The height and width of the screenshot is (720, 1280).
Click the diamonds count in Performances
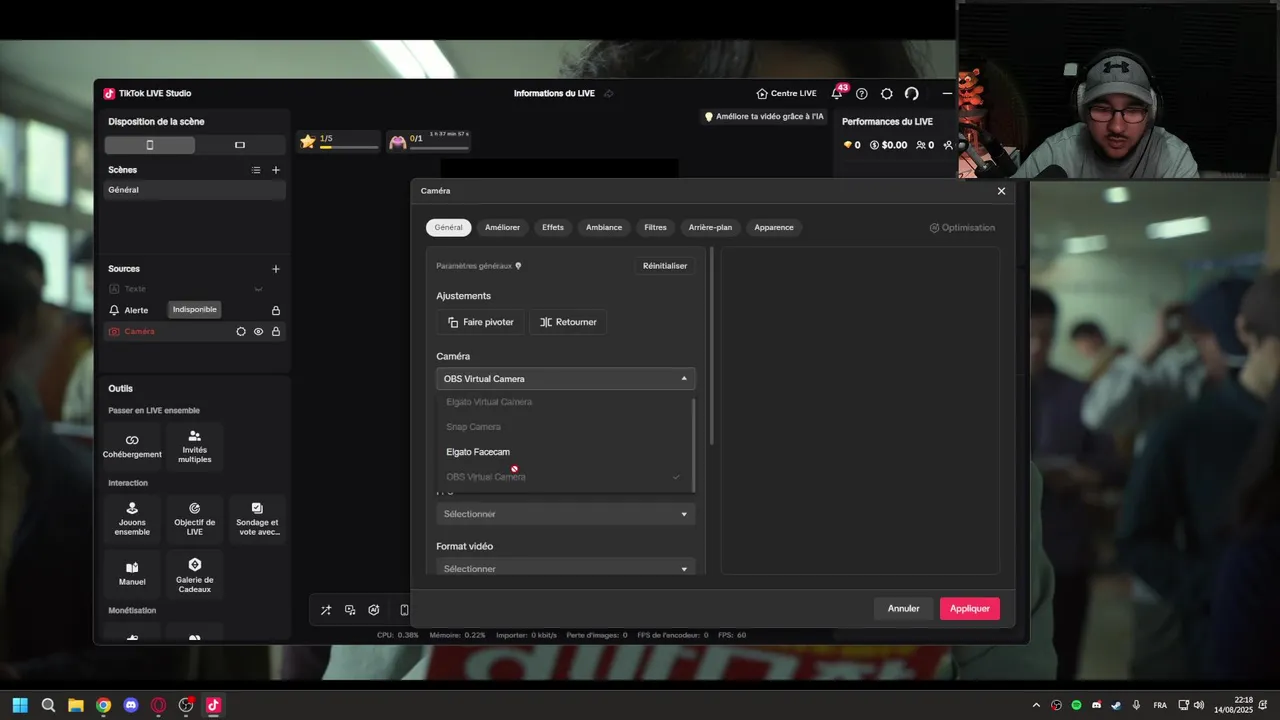[x=852, y=145]
